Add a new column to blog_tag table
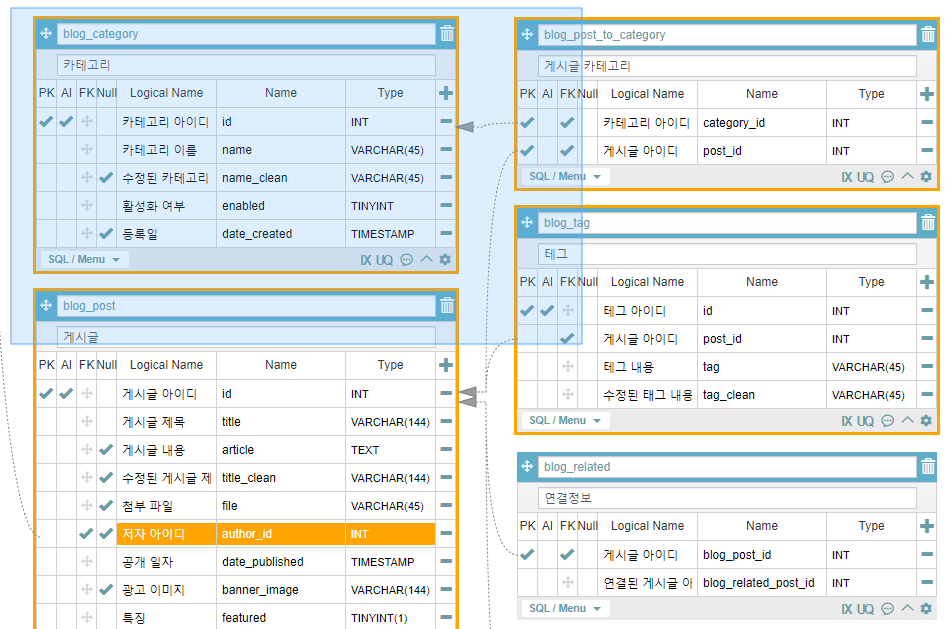 927,282
